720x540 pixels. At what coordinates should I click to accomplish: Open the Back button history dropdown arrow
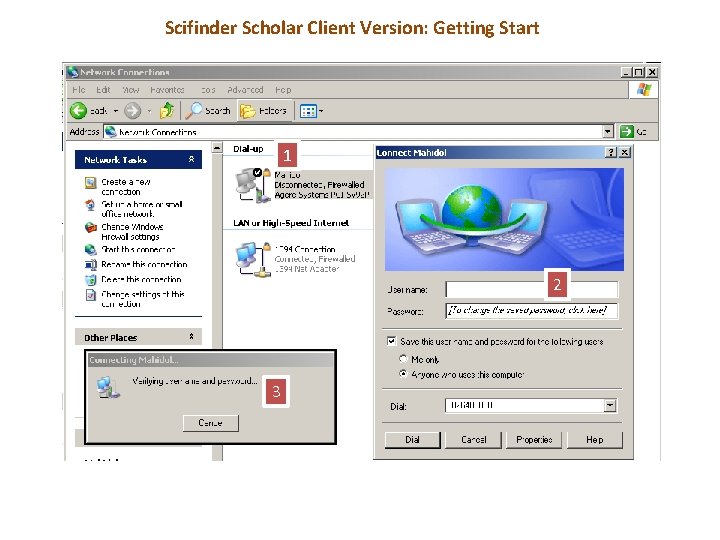coord(116,111)
